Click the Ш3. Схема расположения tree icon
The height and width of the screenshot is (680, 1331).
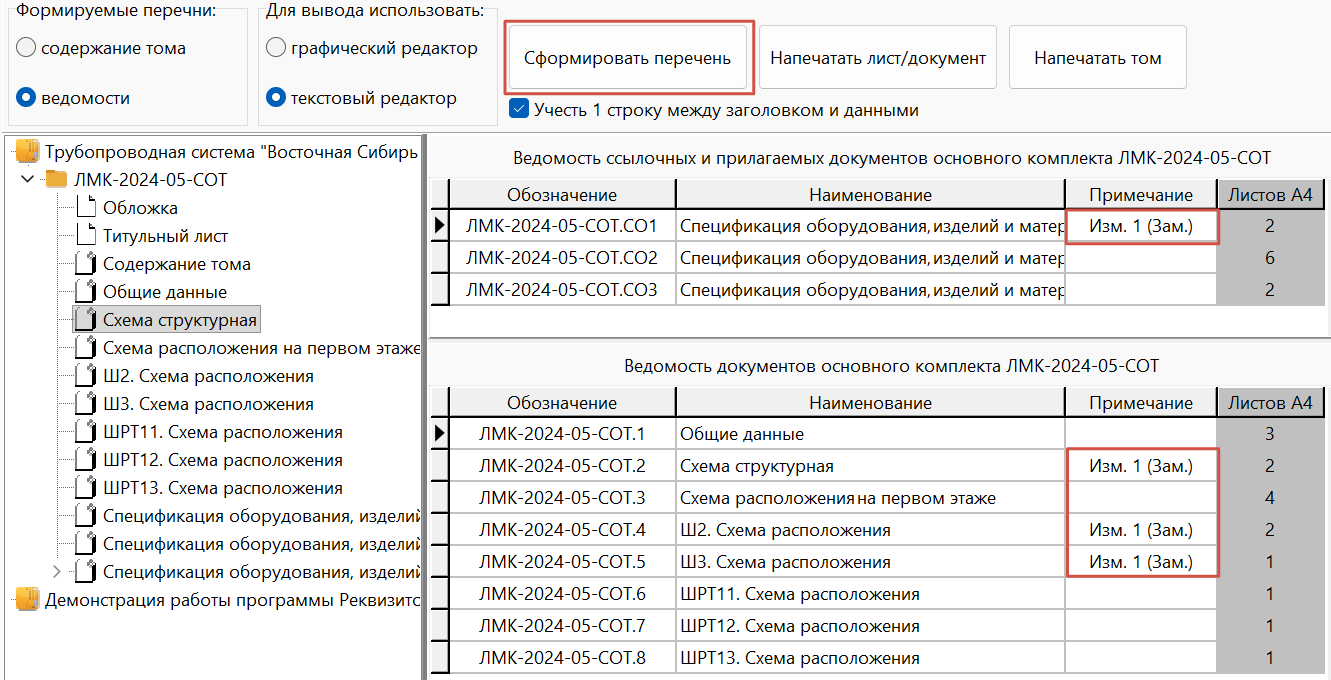coord(85,404)
